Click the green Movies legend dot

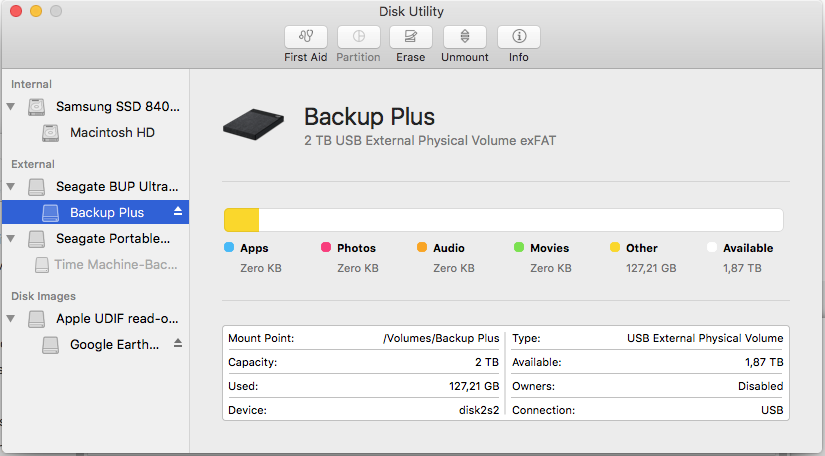519,247
